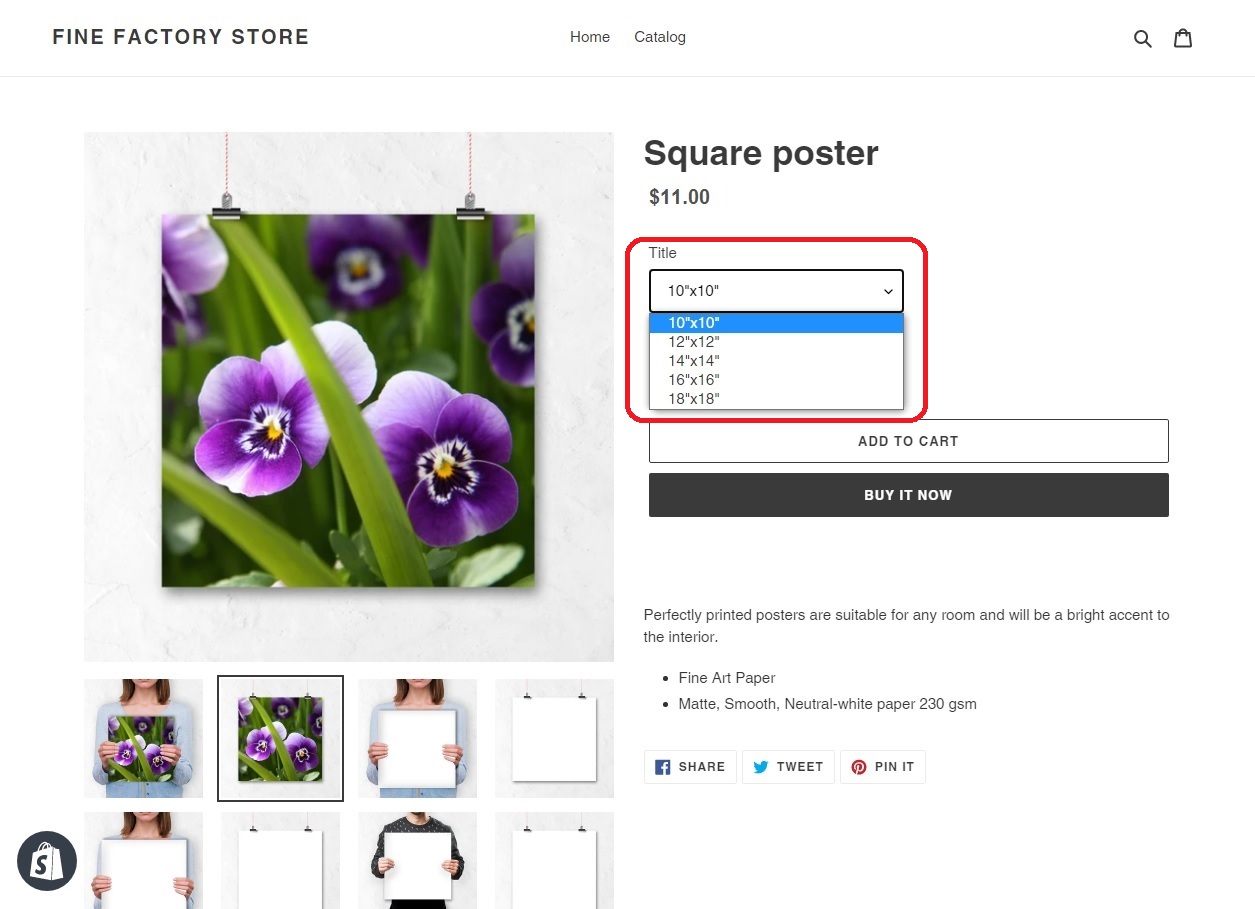Click the Square poster title
1255x909 pixels.
(761, 153)
